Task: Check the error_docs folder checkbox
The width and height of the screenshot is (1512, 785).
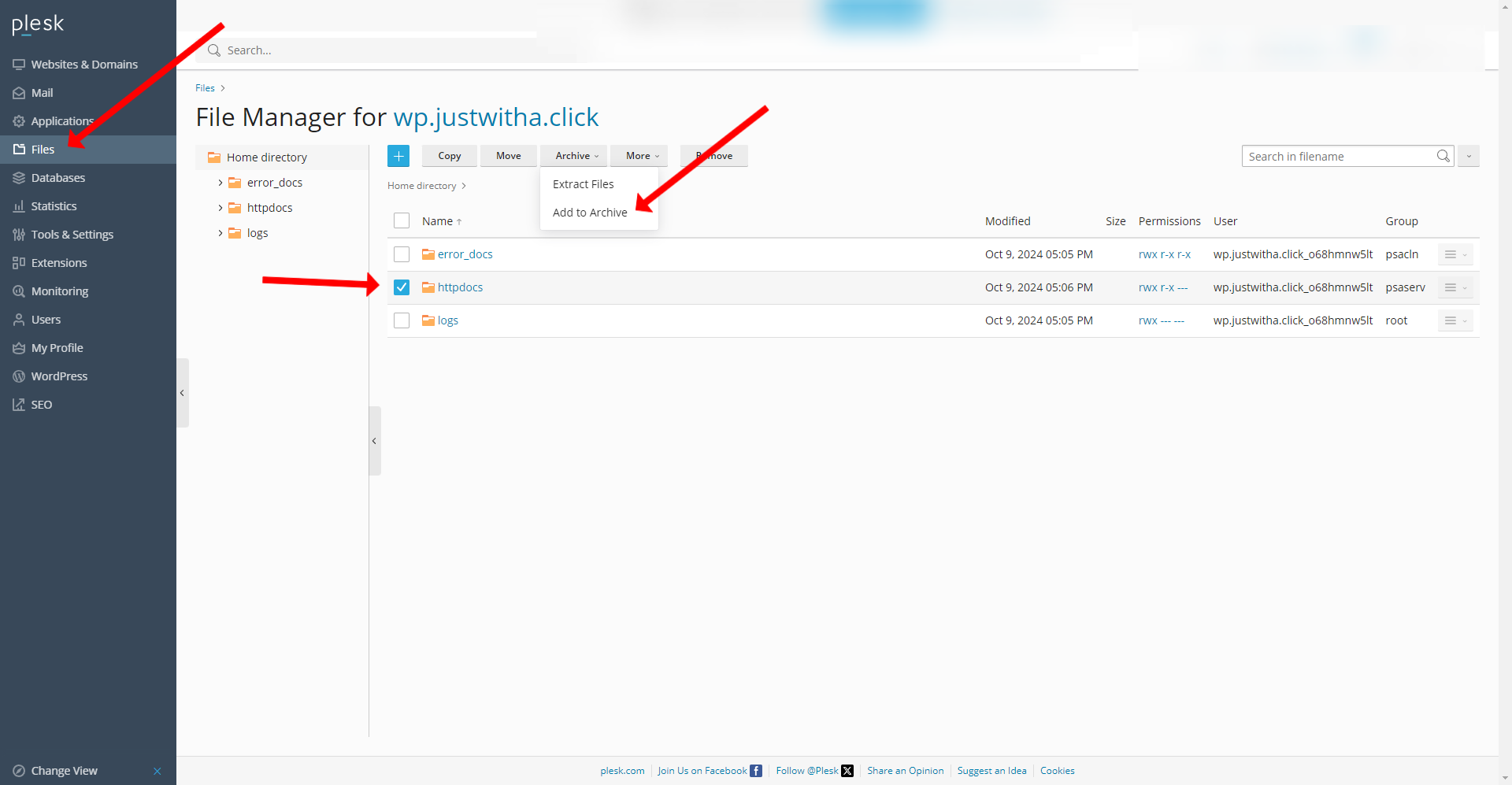Action: pyautogui.click(x=402, y=254)
